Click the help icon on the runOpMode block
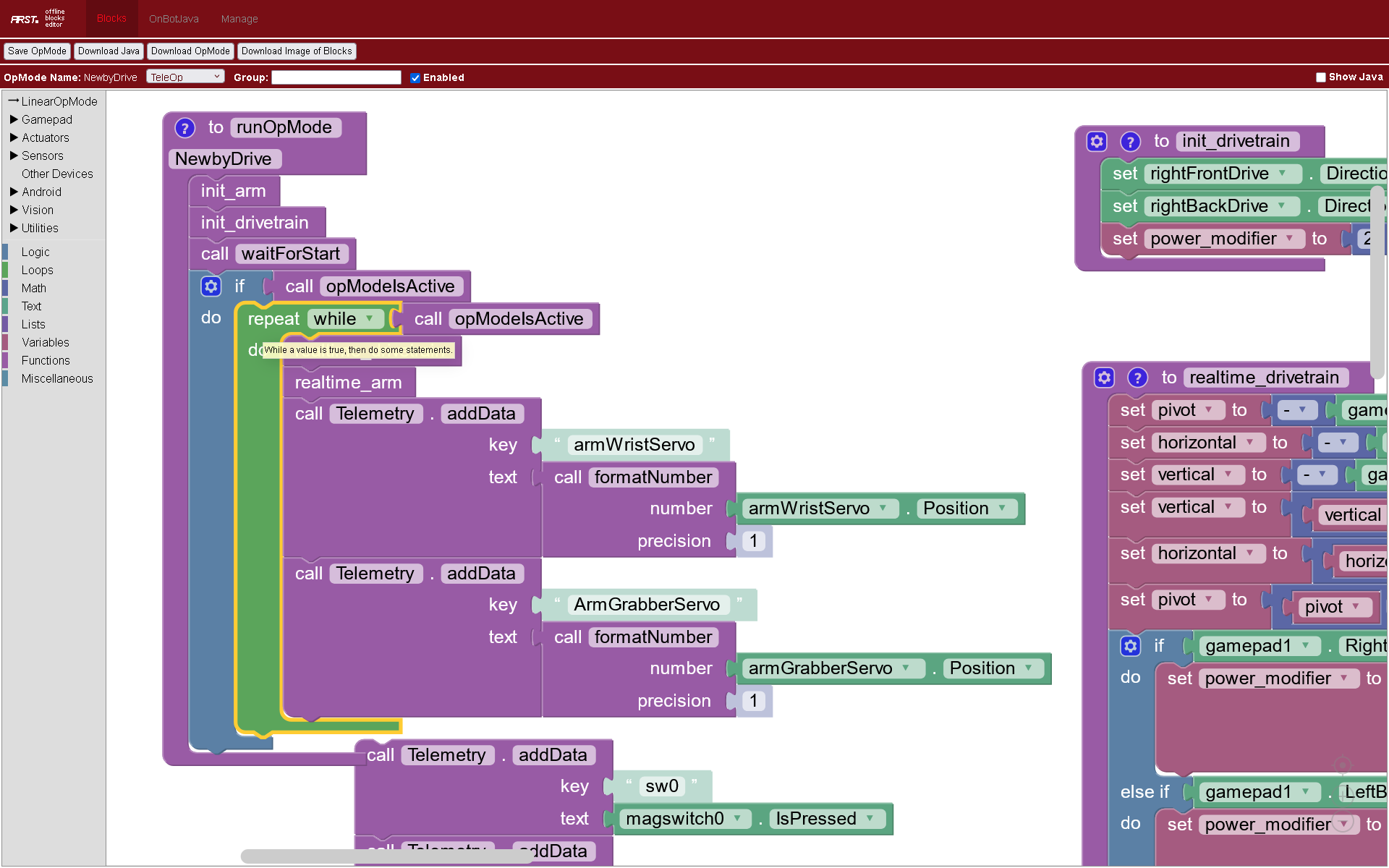This screenshot has height=868, width=1389. click(185, 128)
